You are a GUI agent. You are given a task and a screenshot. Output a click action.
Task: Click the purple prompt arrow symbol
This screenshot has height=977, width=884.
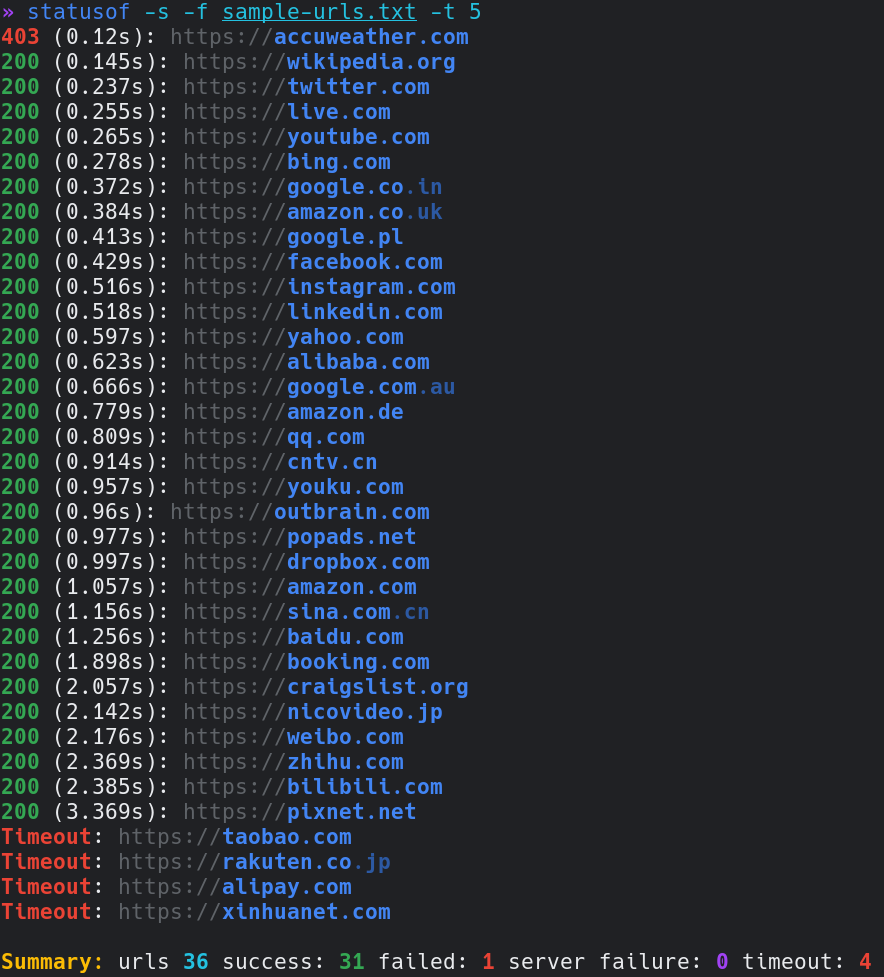coord(7,12)
